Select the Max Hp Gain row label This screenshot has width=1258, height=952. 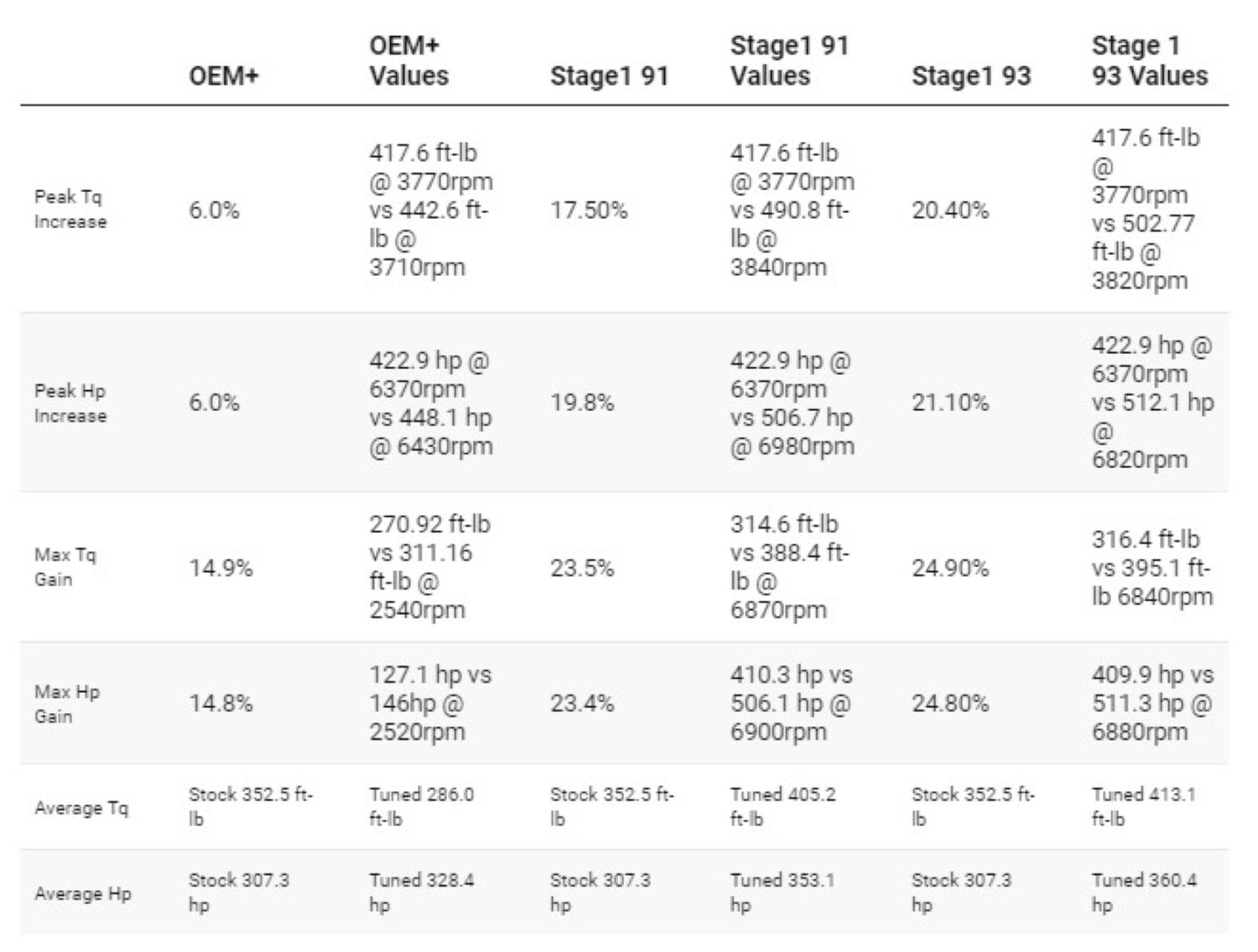(x=67, y=704)
